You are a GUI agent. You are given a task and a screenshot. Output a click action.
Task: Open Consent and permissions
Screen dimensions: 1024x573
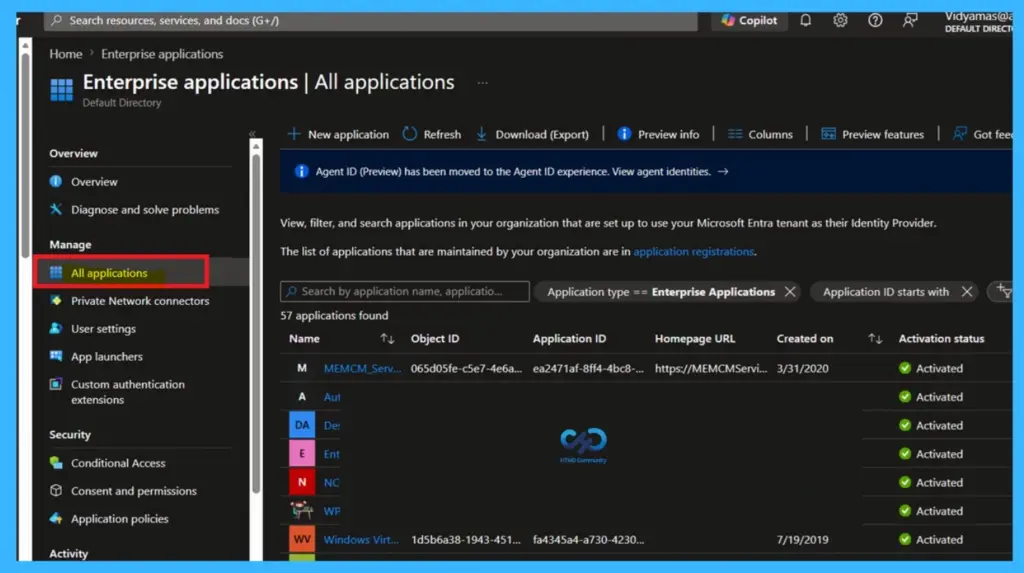tap(133, 491)
